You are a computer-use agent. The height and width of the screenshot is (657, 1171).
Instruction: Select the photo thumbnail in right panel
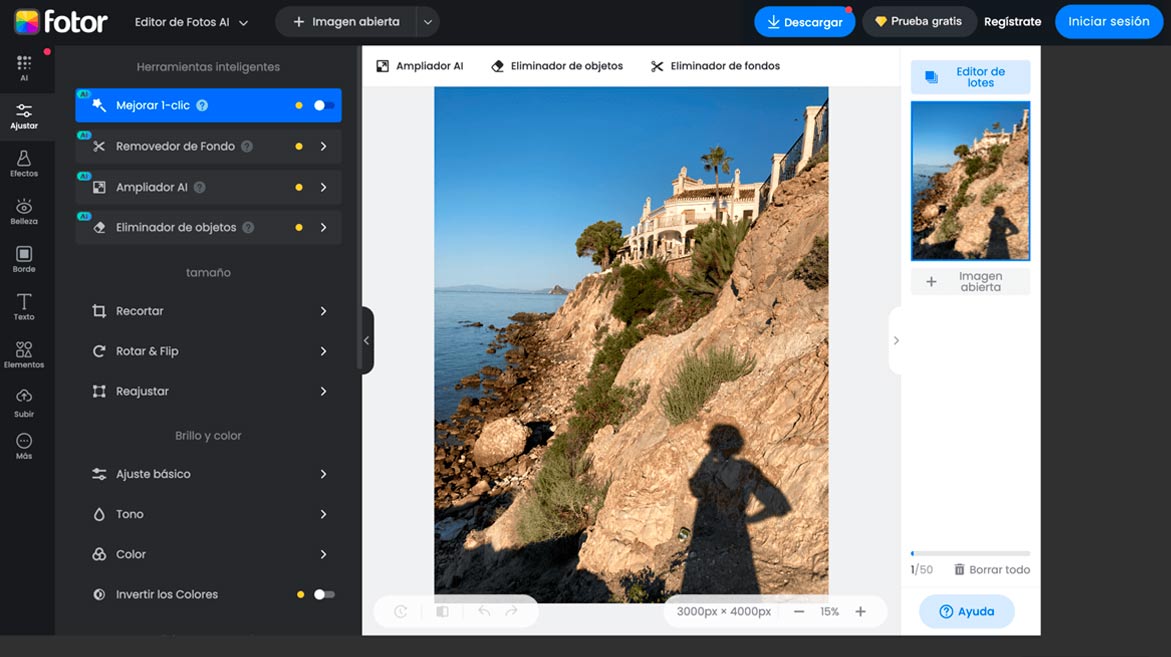coord(970,181)
